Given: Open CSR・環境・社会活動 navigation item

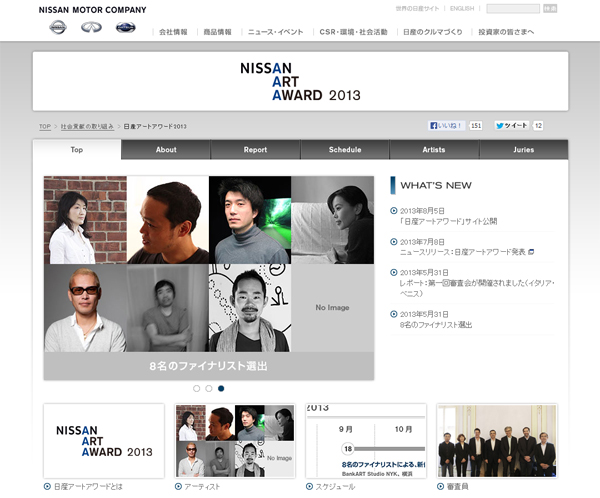Looking at the screenshot, I should [x=354, y=32].
